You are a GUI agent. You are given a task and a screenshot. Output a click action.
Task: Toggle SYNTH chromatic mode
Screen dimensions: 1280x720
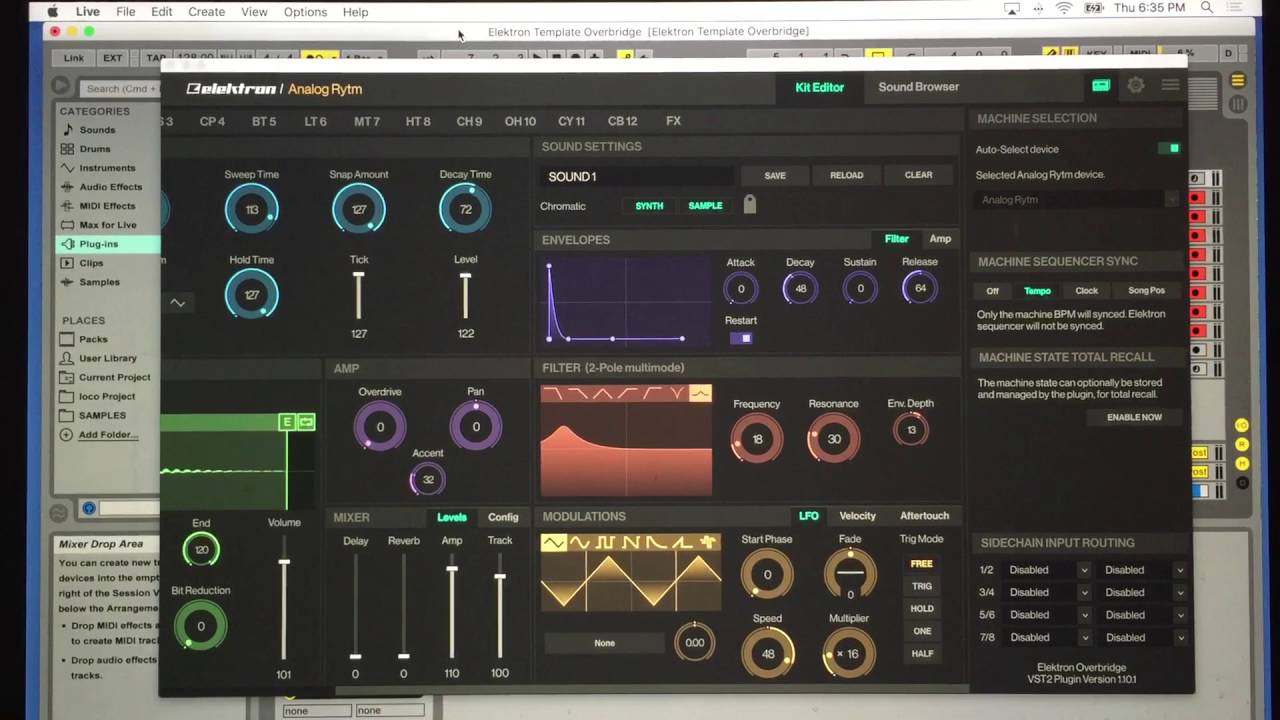pyautogui.click(x=649, y=206)
